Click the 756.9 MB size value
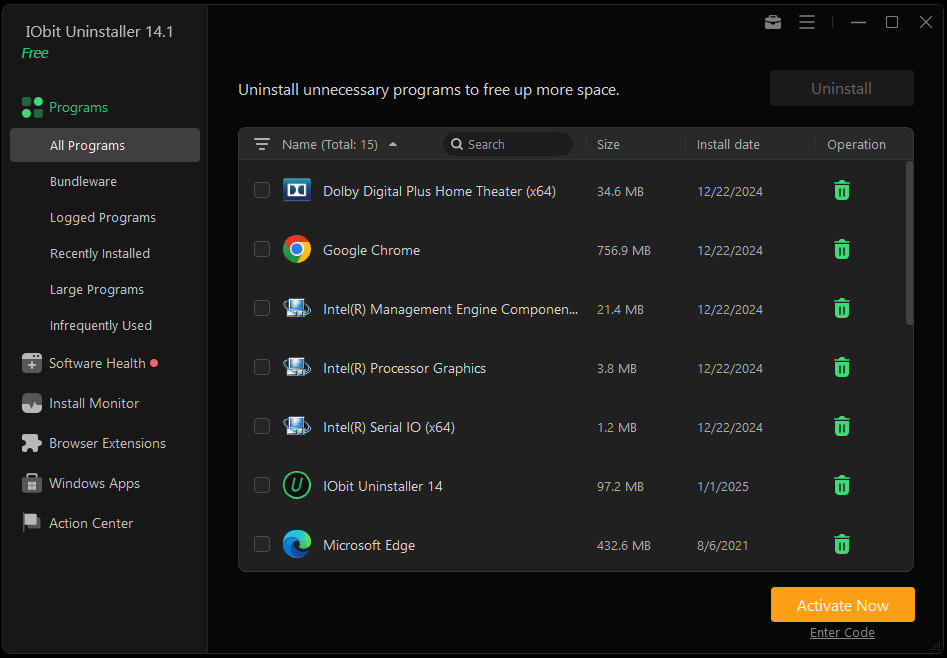 click(624, 250)
